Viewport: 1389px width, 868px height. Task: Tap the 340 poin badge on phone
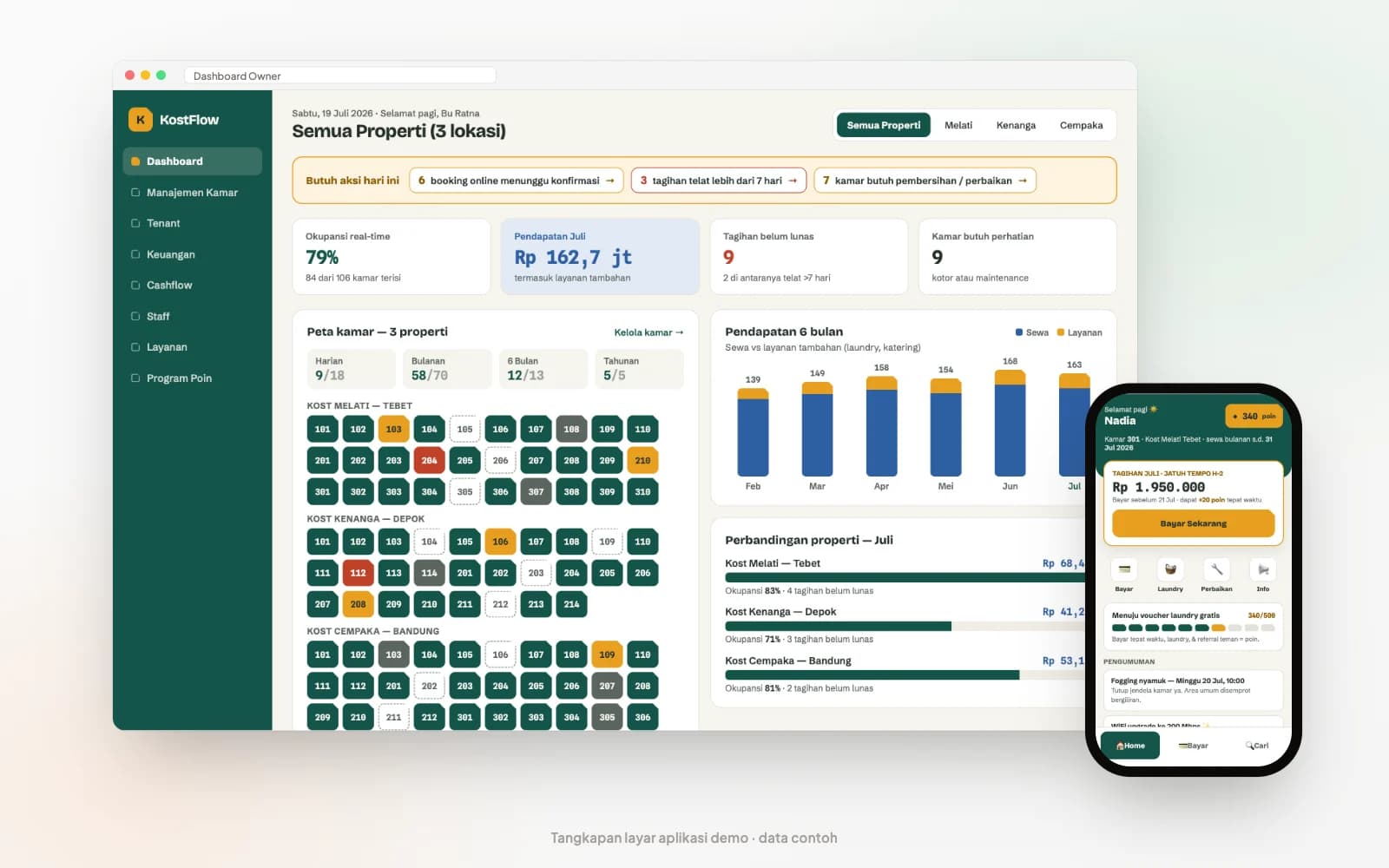point(1254,416)
